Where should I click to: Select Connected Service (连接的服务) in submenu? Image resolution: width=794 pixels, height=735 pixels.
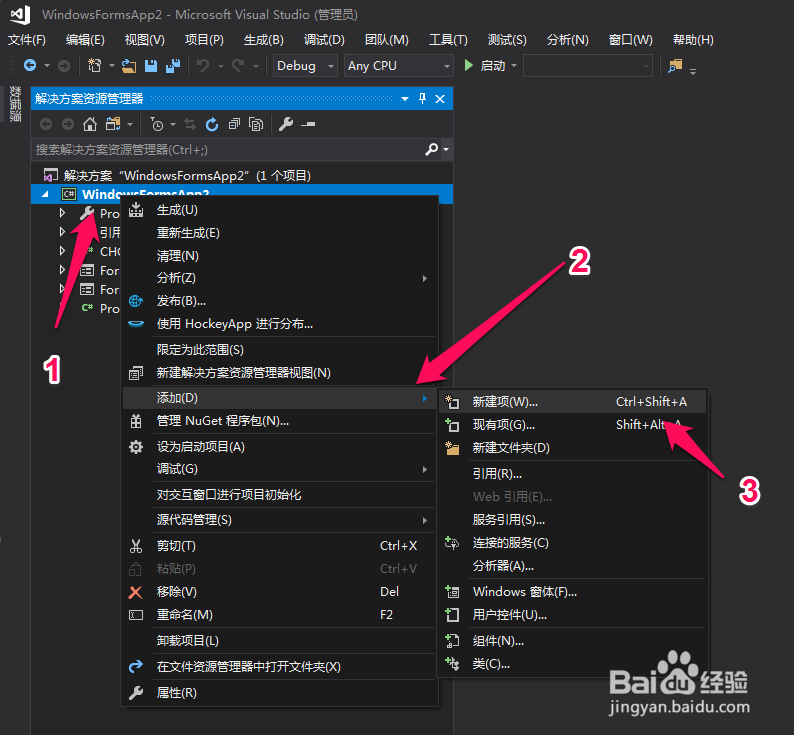point(572,543)
